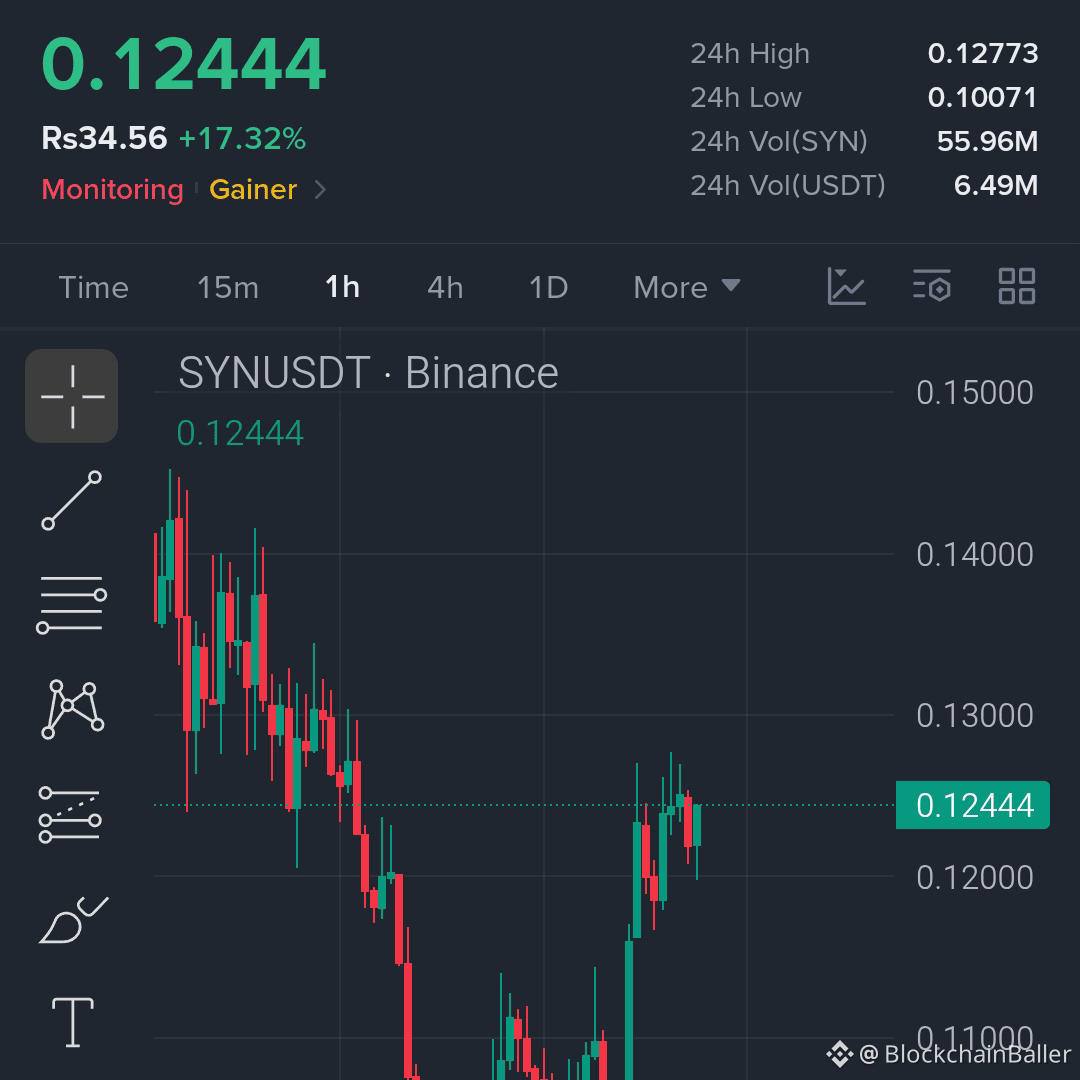The height and width of the screenshot is (1080, 1080).
Task: Click the 24h Vol(USDT) value 6.49M
Action: (x=996, y=185)
